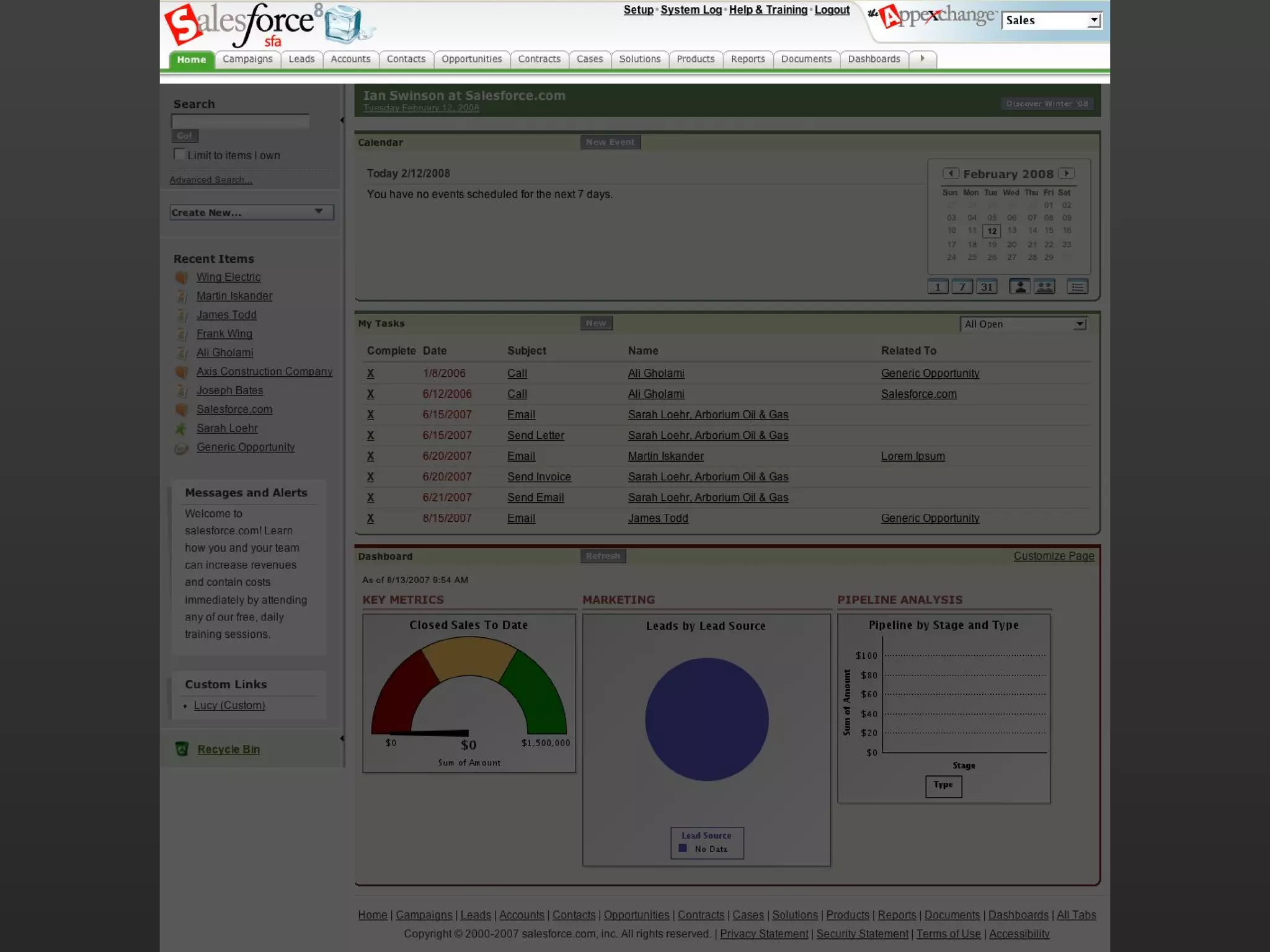
Task: Go to next month in calendar
Action: click(1067, 174)
